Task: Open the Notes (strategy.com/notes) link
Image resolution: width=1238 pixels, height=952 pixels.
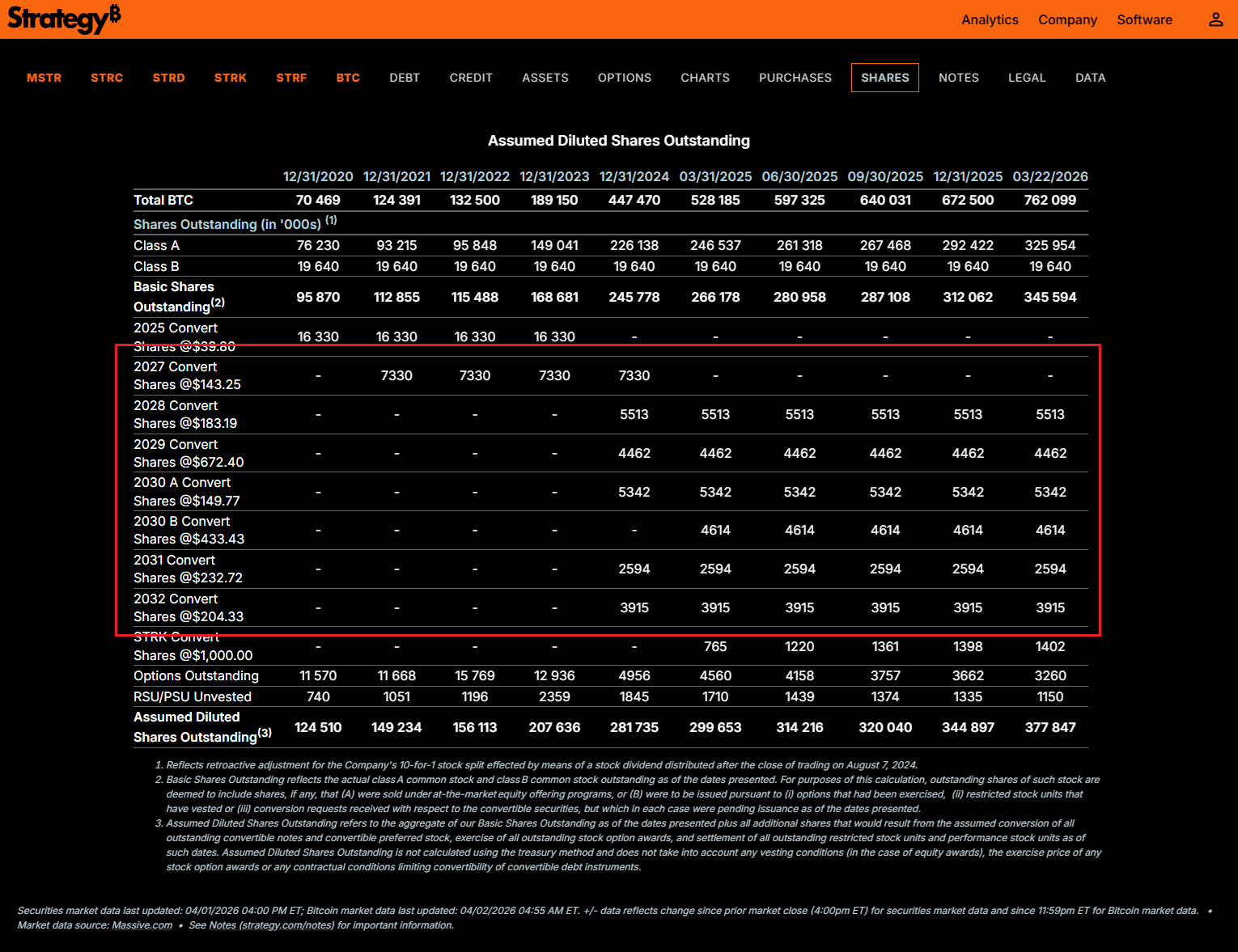Action: click(x=271, y=925)
